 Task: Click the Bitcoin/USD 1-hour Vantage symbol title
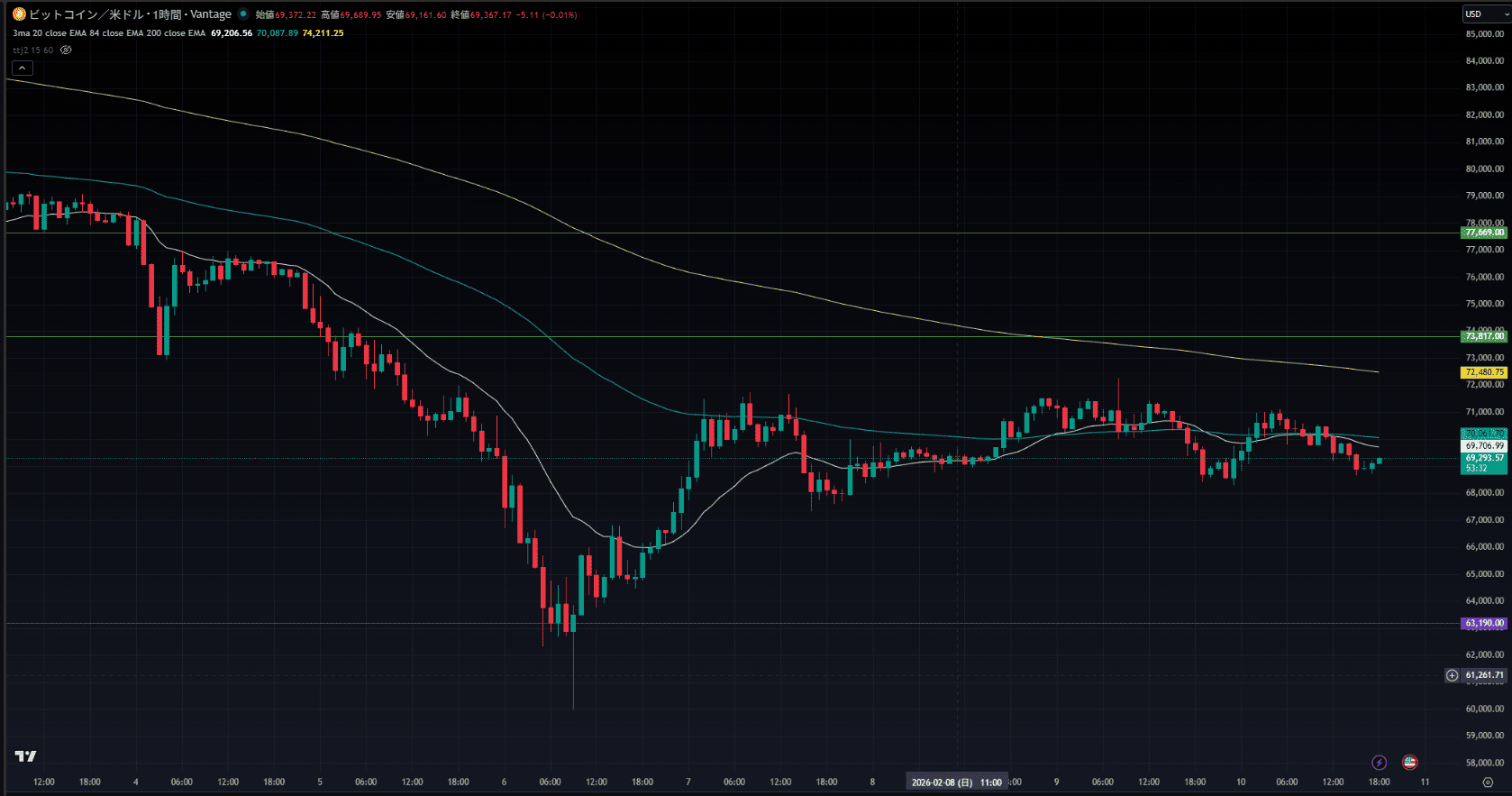tap(130, 14)
